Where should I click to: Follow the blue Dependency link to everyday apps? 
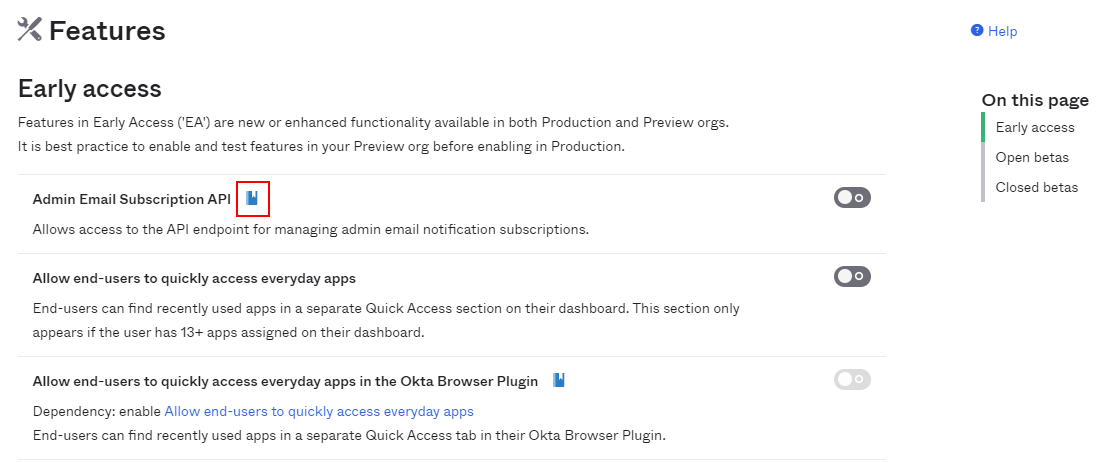click(x=319, y=411)
